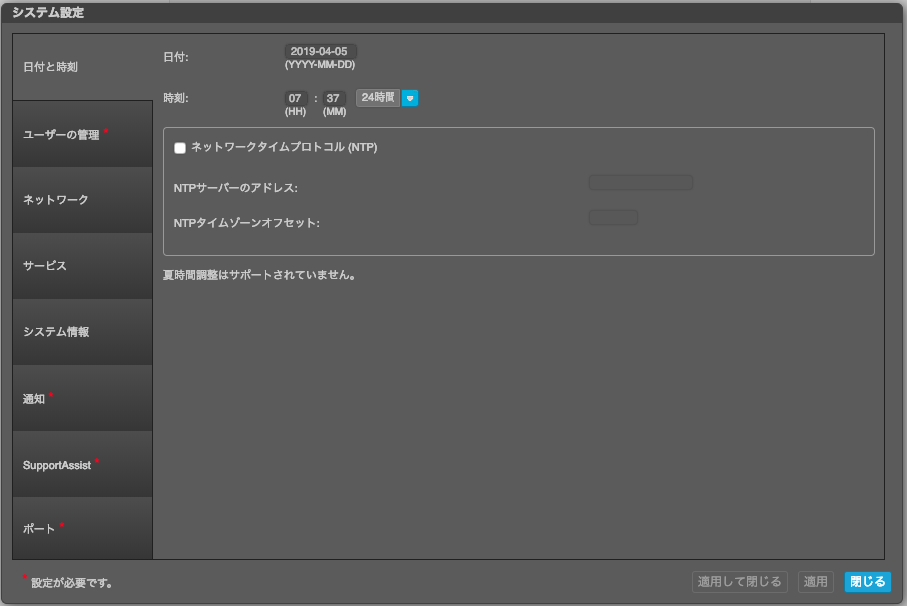The width and height of the screenshot is (907, 606).
Task: Open the ユーザーの管理 tab
Action: 83,134
